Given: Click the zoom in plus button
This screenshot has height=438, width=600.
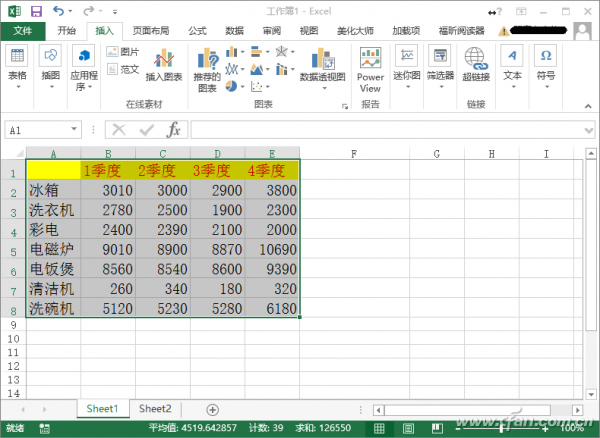Looking at the screenshot, I should (x=546, y=428).
